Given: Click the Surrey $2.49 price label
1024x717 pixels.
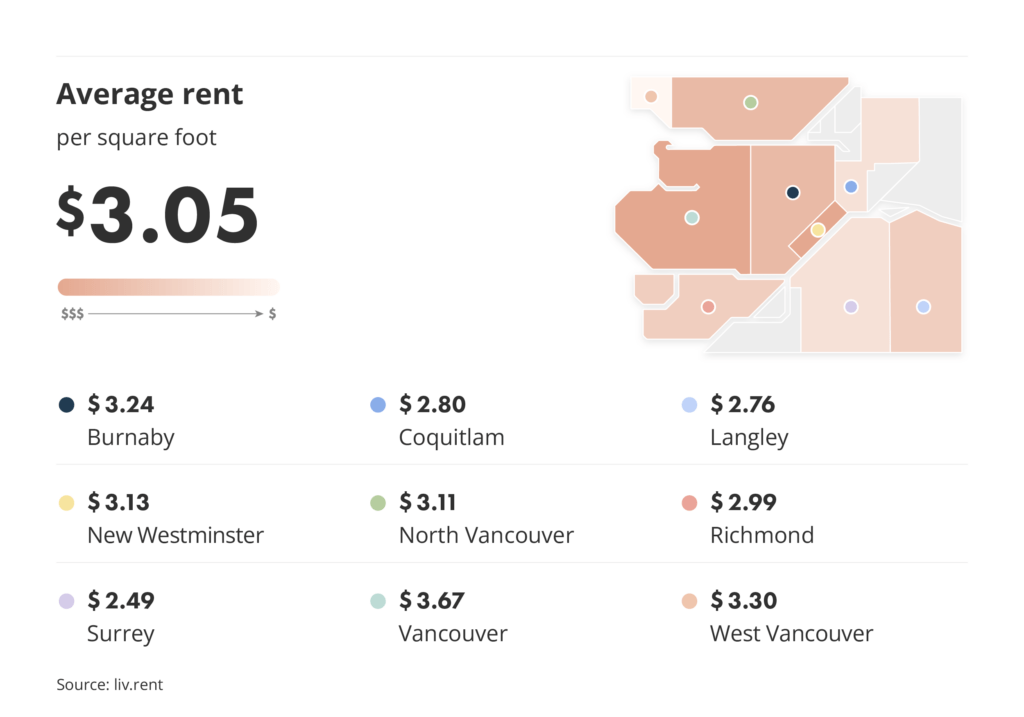Looking at the screenshot, I should pos(121,601).
